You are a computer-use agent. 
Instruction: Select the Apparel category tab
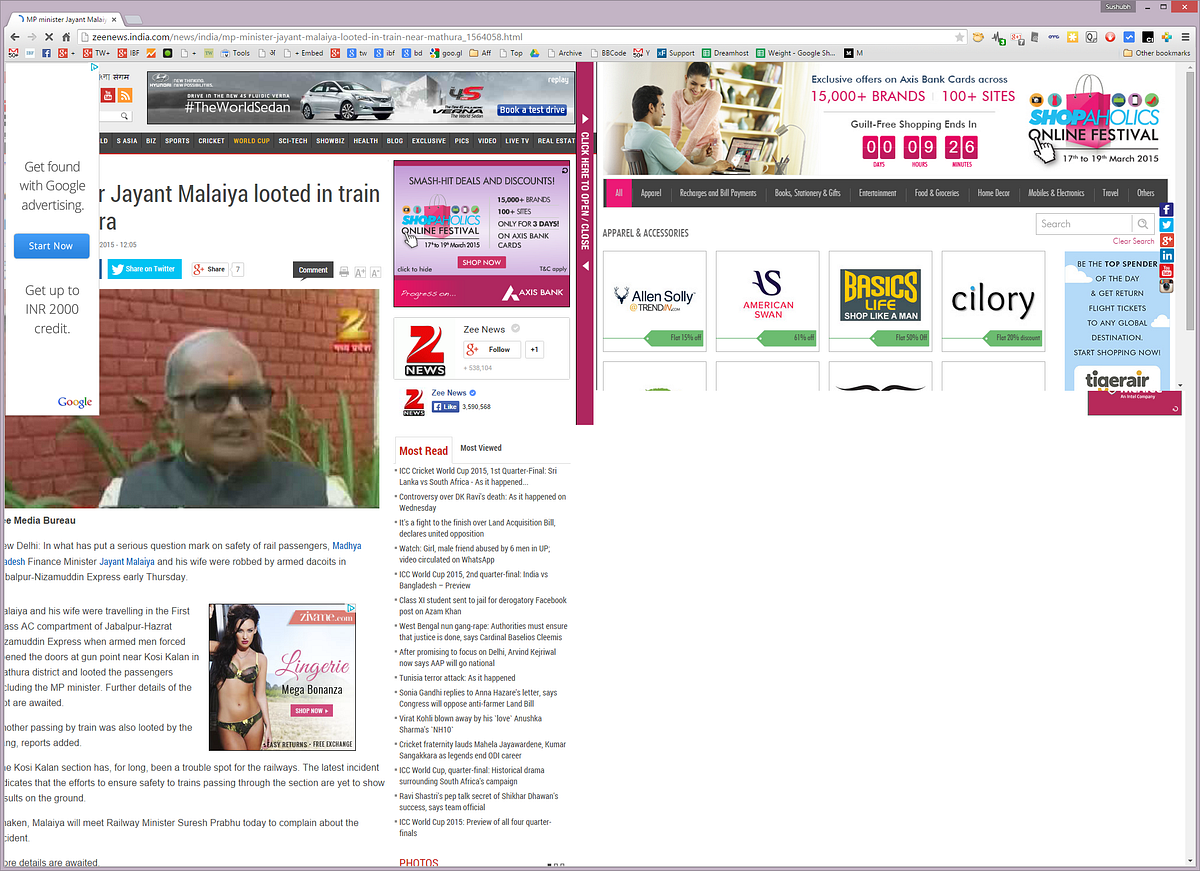click(x=651, y=193)
